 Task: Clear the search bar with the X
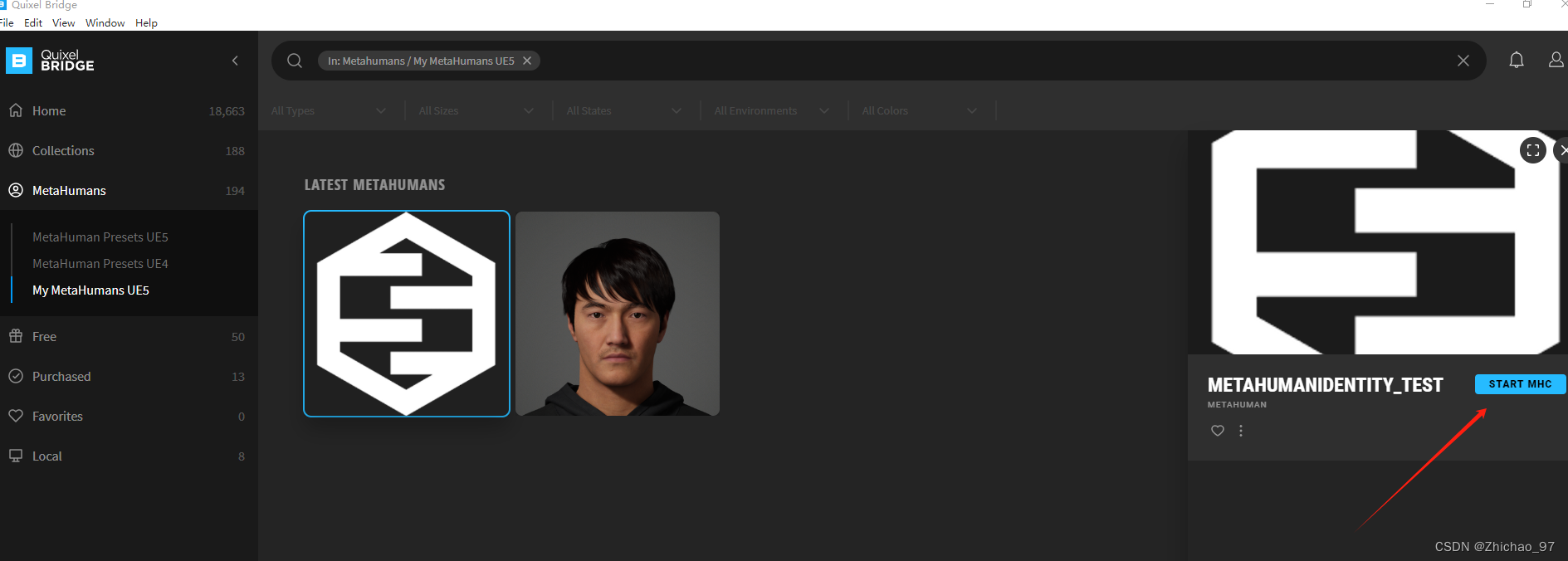[x=1463, y=61]
